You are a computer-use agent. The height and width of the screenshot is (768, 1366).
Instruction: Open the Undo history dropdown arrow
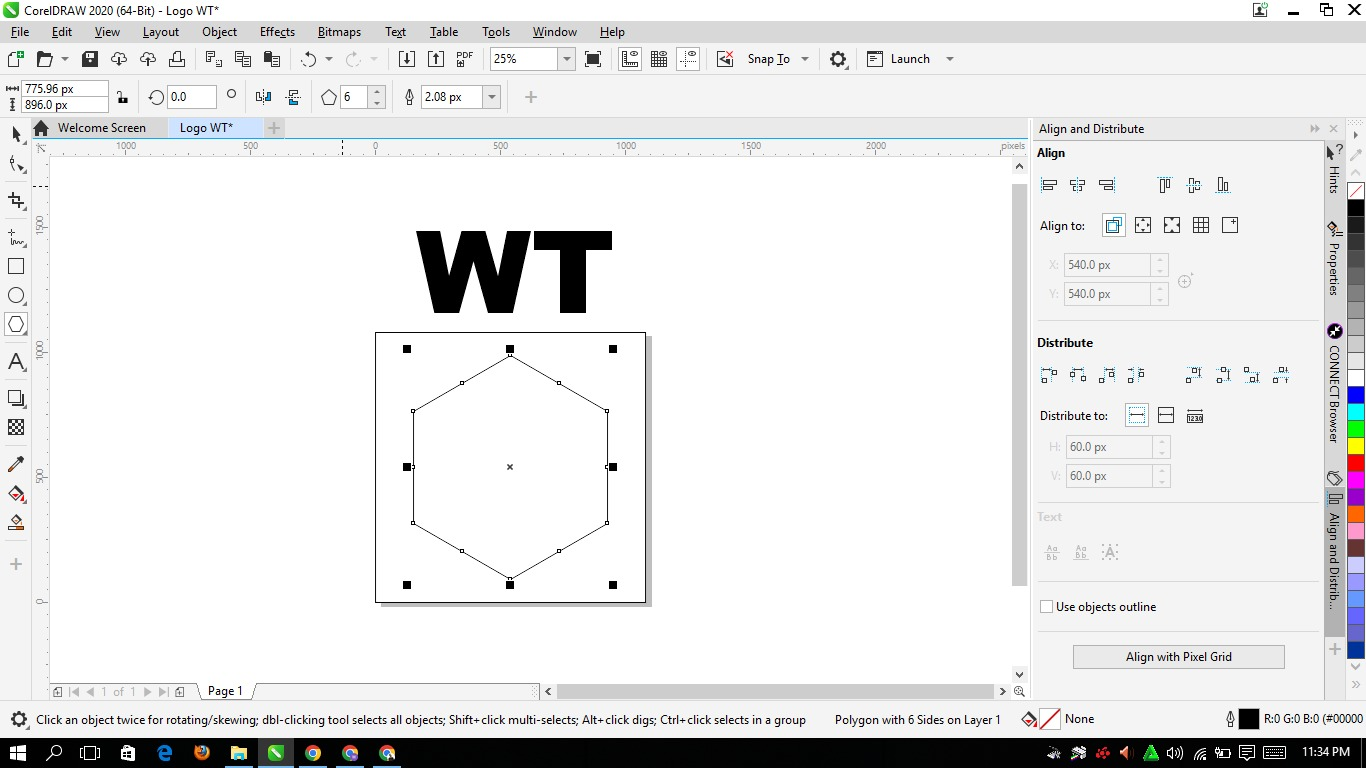(x=329, y=59)
